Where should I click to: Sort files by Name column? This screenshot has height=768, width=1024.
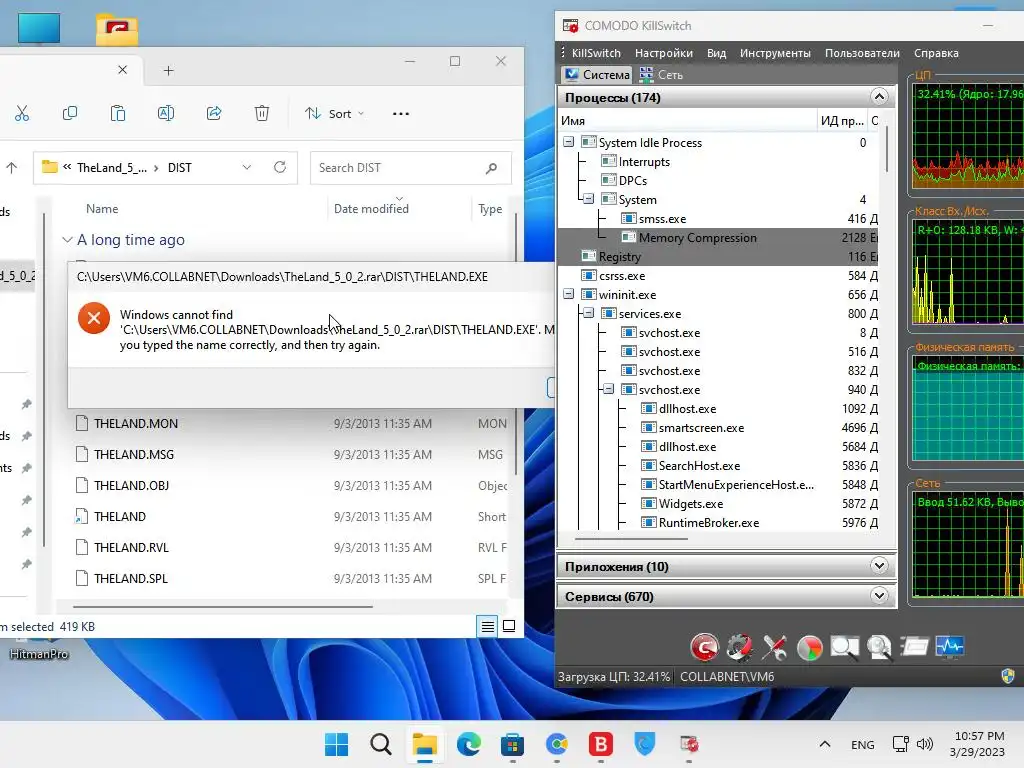pos(102,209)
